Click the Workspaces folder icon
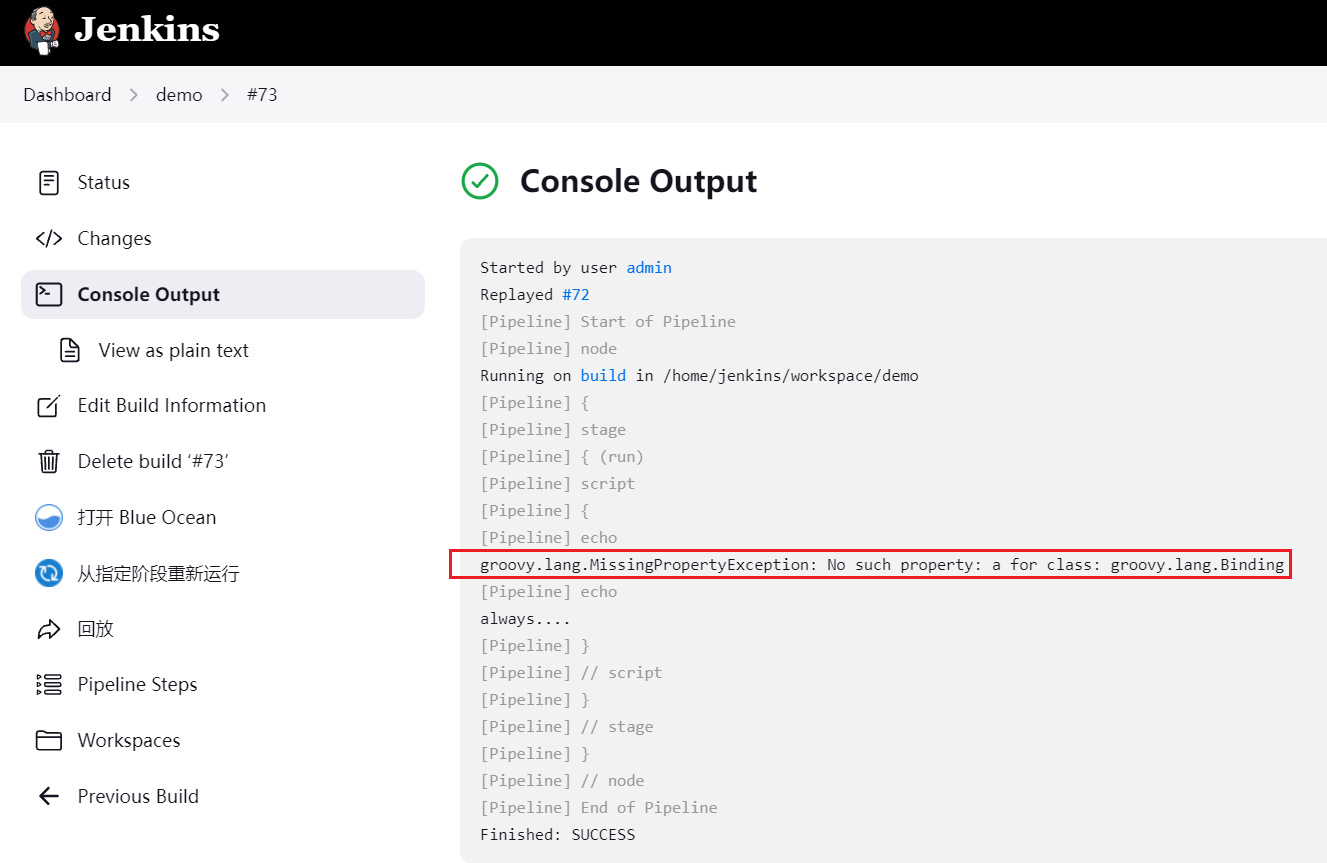 pos(48,741)
